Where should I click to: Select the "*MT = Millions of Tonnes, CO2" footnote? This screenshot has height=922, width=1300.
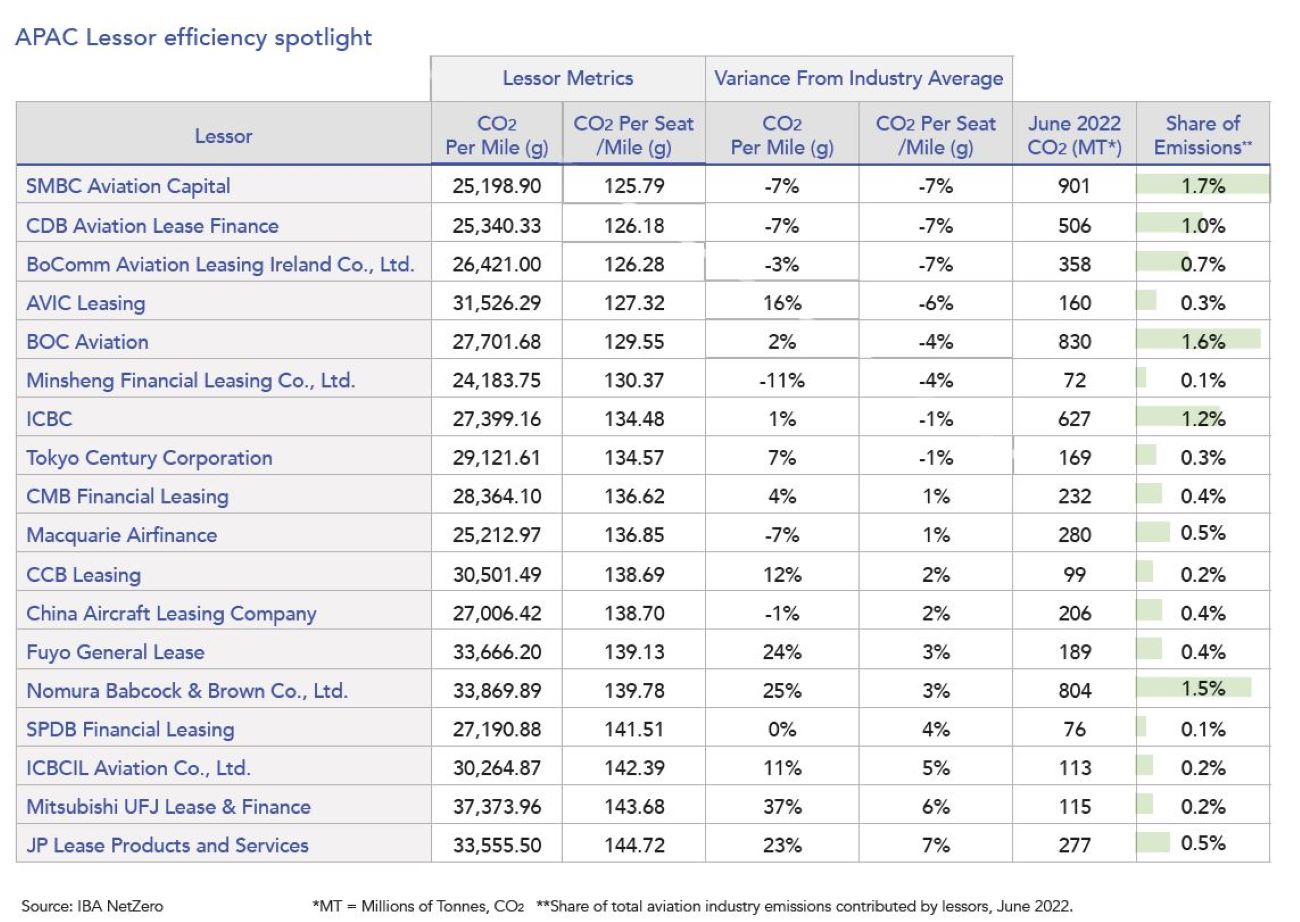[x=418, y=906]
